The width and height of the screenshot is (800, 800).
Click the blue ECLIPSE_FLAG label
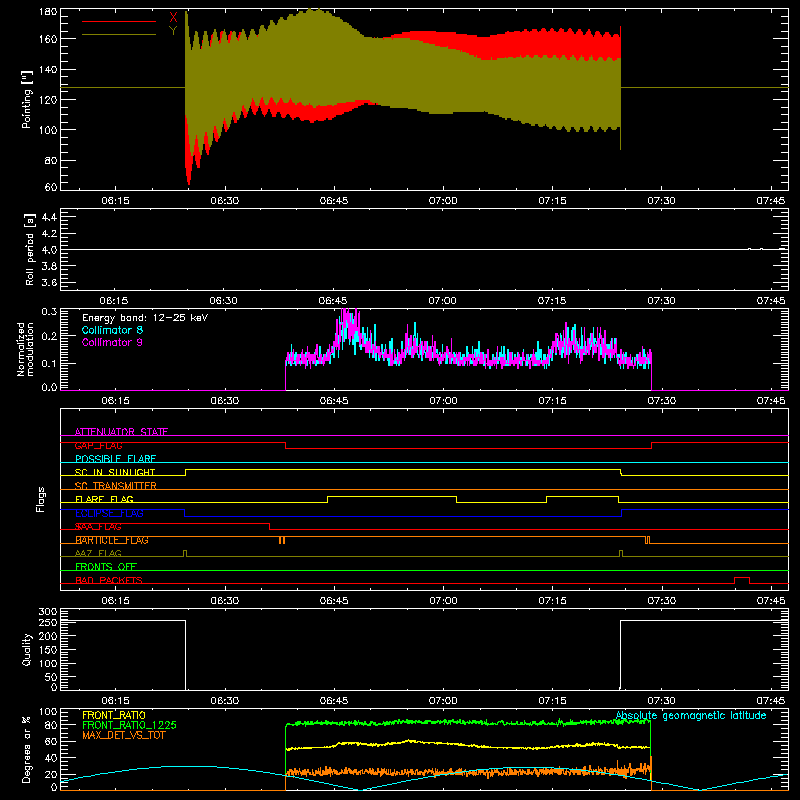[109, 513]
